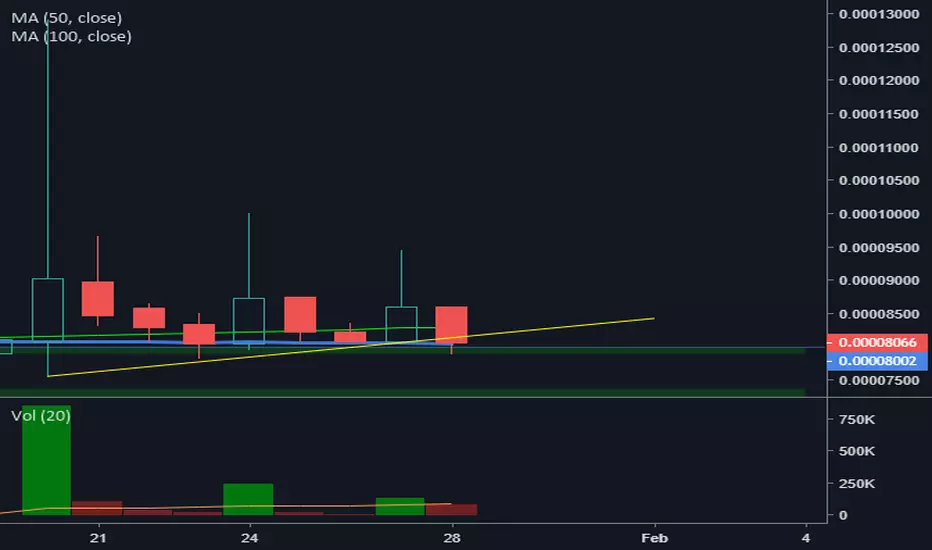Select the hollow candle with the tallest wick

pyautogui.click(x=48, y=310)
